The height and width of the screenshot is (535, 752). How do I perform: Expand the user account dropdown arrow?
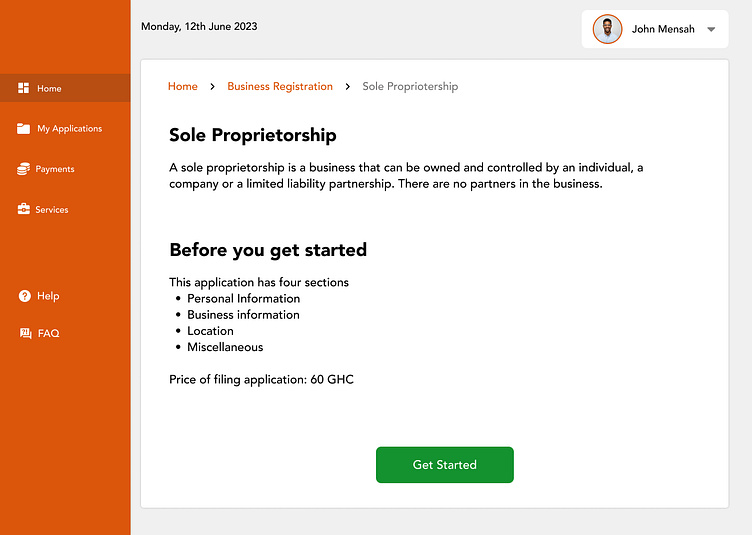[x=711, y=30]
